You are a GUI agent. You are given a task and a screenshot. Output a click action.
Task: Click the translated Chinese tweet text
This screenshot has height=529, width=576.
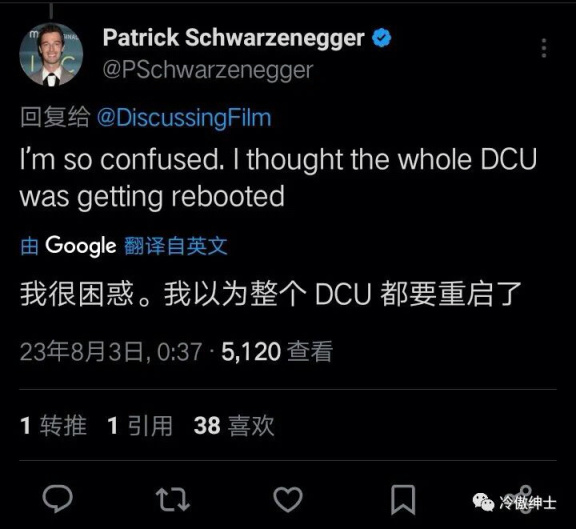click(x=271, y=294)
